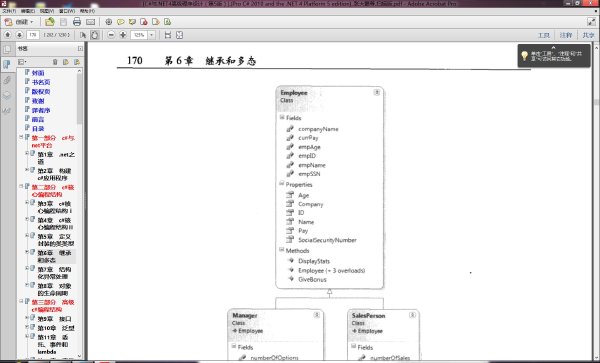Screen dimensions: 600x363
Task: Click the orange arrow document toolbar icon
Action: 156,22
